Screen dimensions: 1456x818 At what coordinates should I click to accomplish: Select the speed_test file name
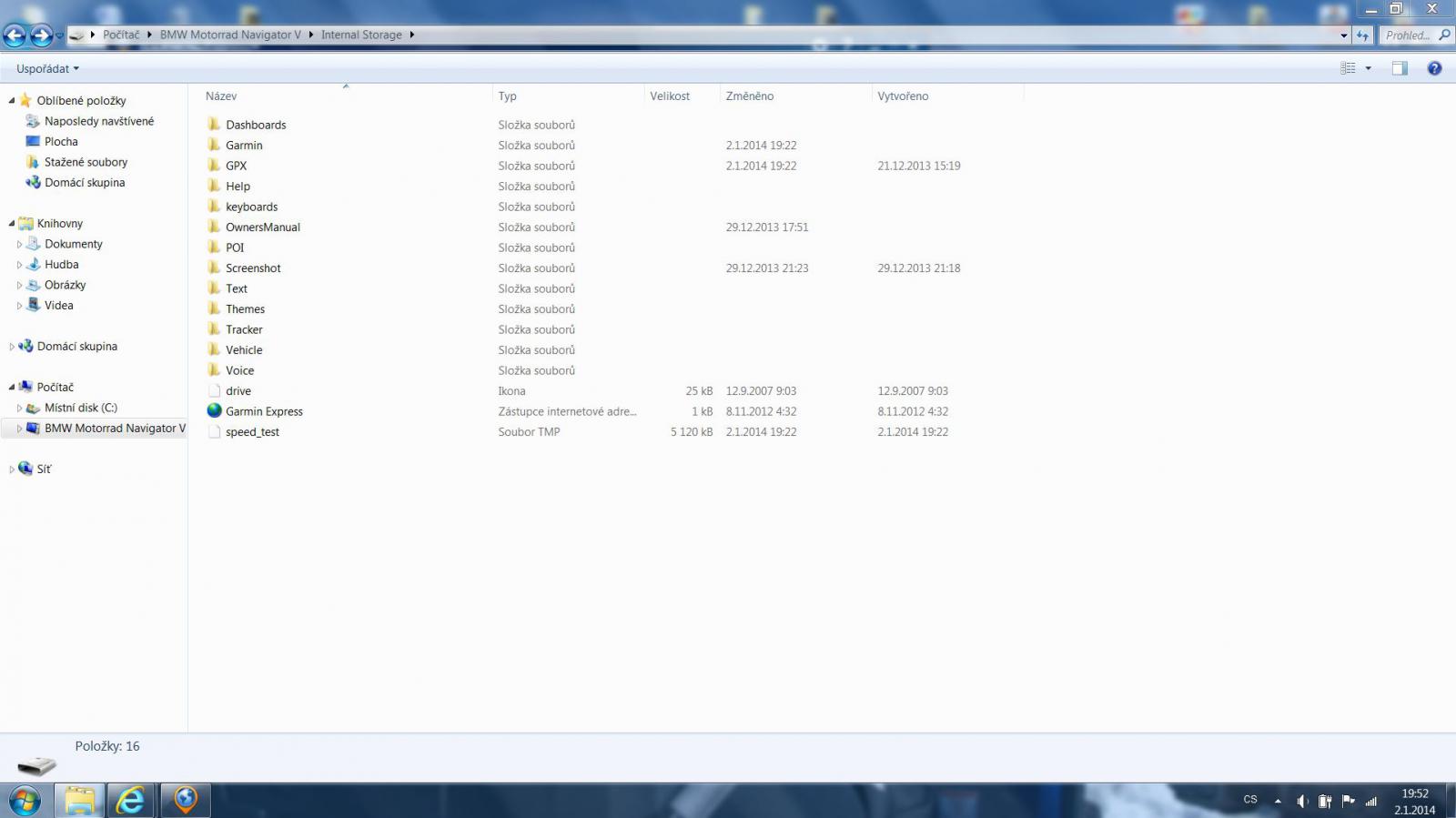click(252, 432)
